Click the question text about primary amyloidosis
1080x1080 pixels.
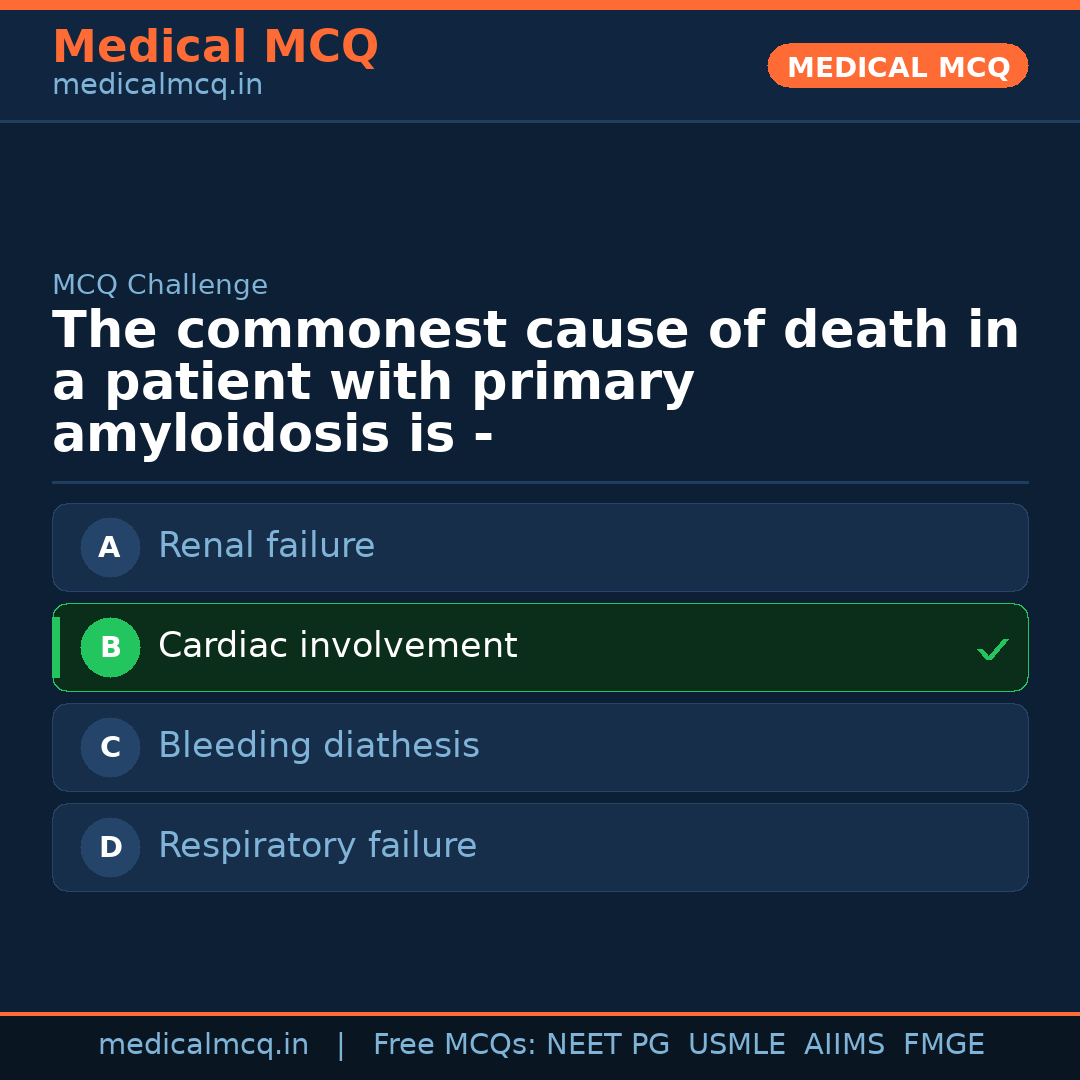pyautogui.click(x=536, y=380)
